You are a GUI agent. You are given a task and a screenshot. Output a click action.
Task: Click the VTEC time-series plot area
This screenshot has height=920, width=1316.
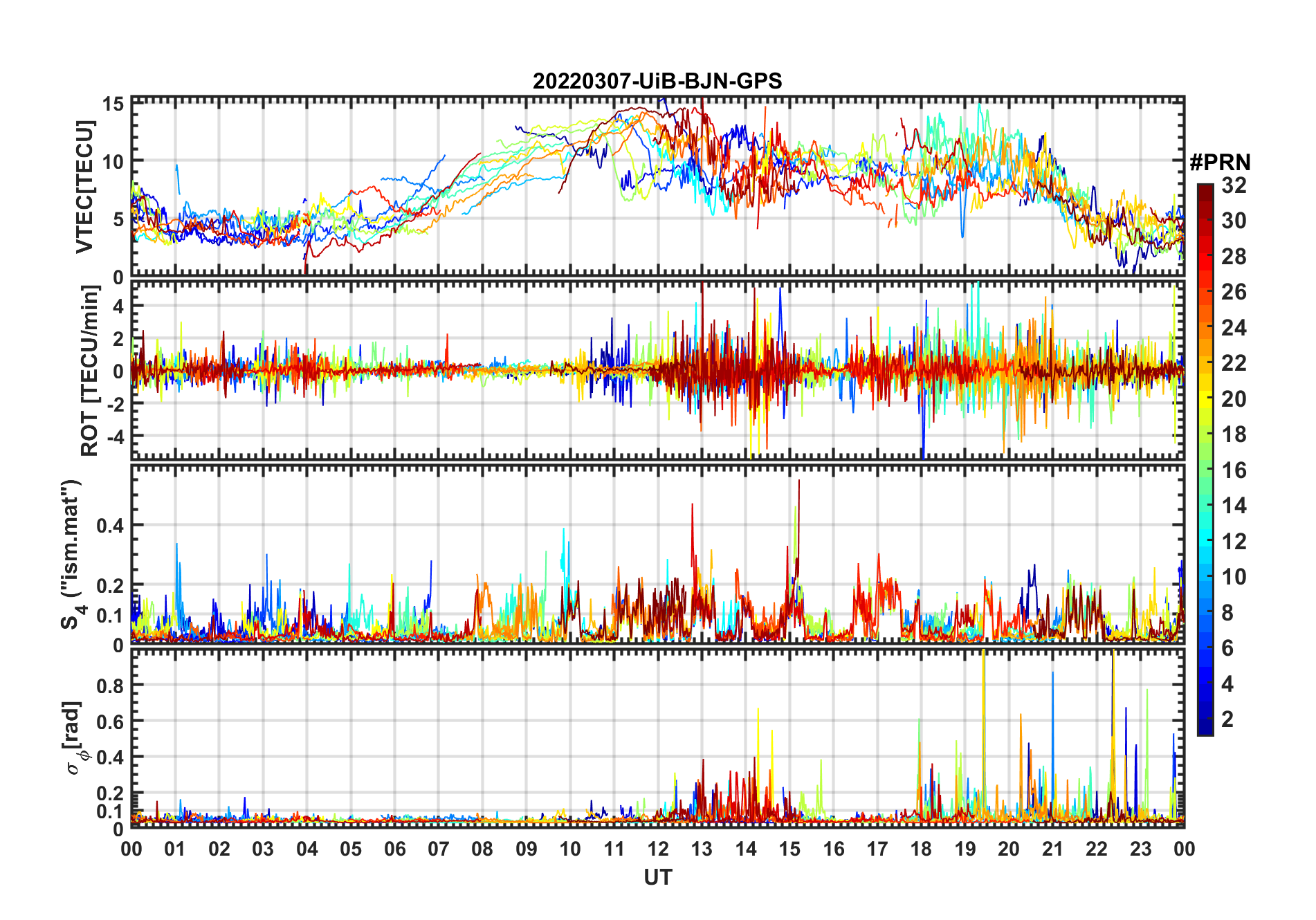point(657,187)
